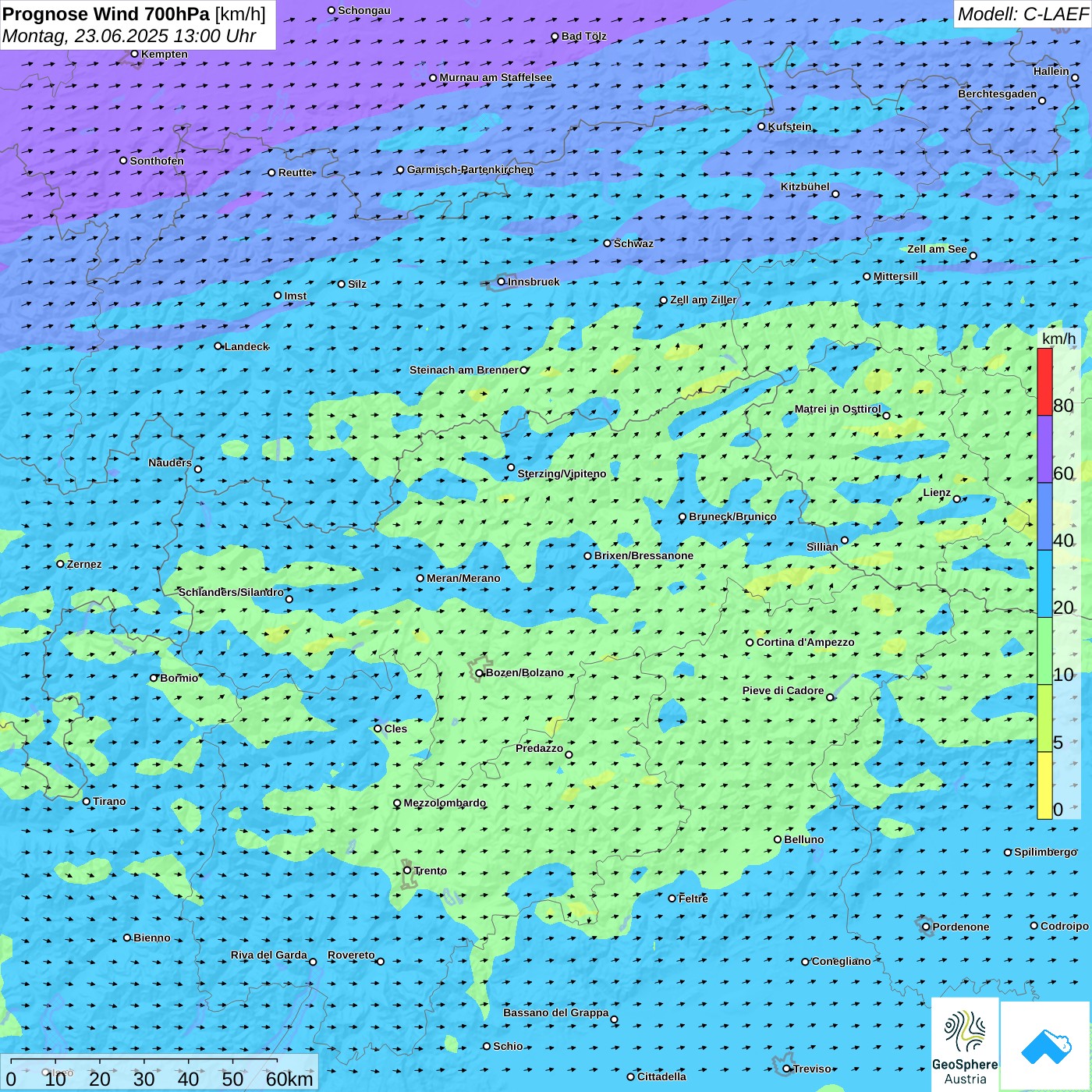Select the Riva del Garda label

click(x=268, y=955)
